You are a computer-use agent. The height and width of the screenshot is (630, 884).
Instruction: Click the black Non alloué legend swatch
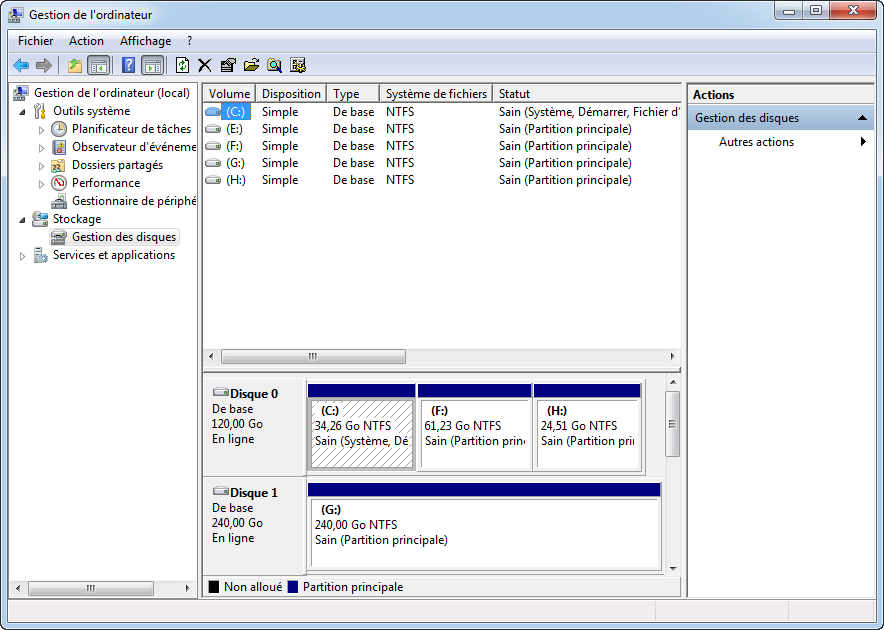(214, 587)
